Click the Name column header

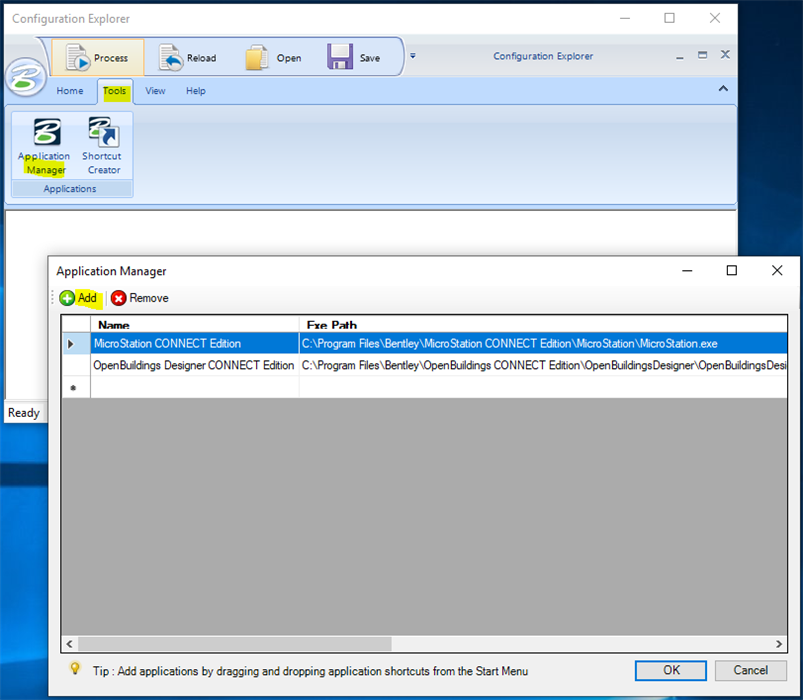[x=195, y=325]
